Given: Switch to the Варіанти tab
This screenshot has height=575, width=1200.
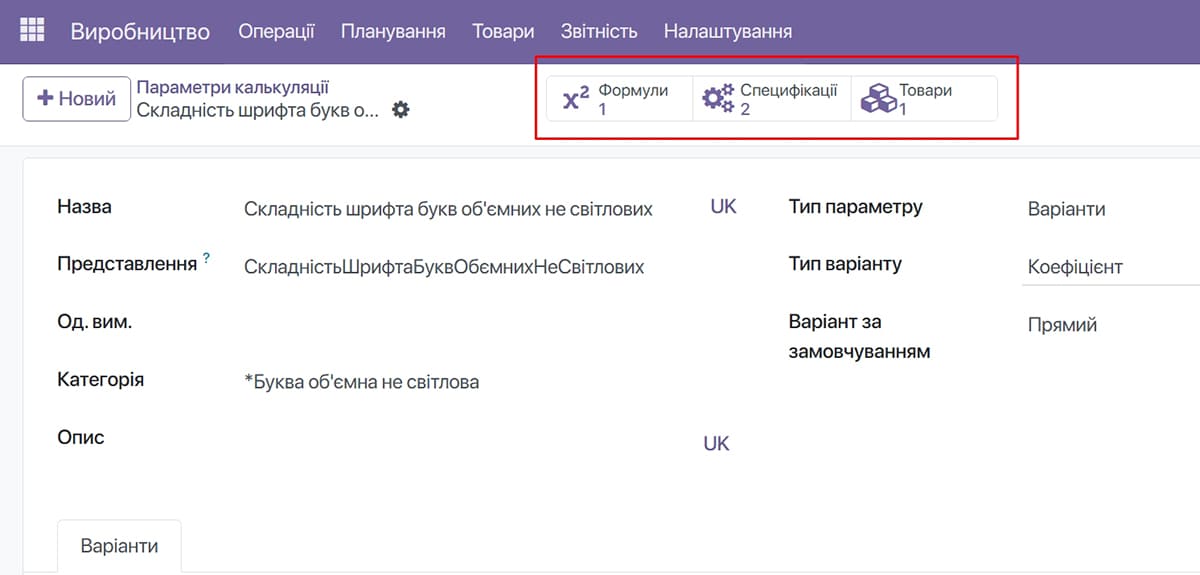Looking at the screenshot, I should click(119, 547).
